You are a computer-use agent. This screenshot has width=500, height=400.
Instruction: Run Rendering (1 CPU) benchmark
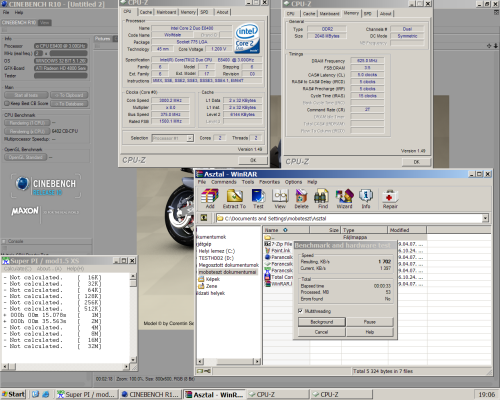(x=27, y=123)
